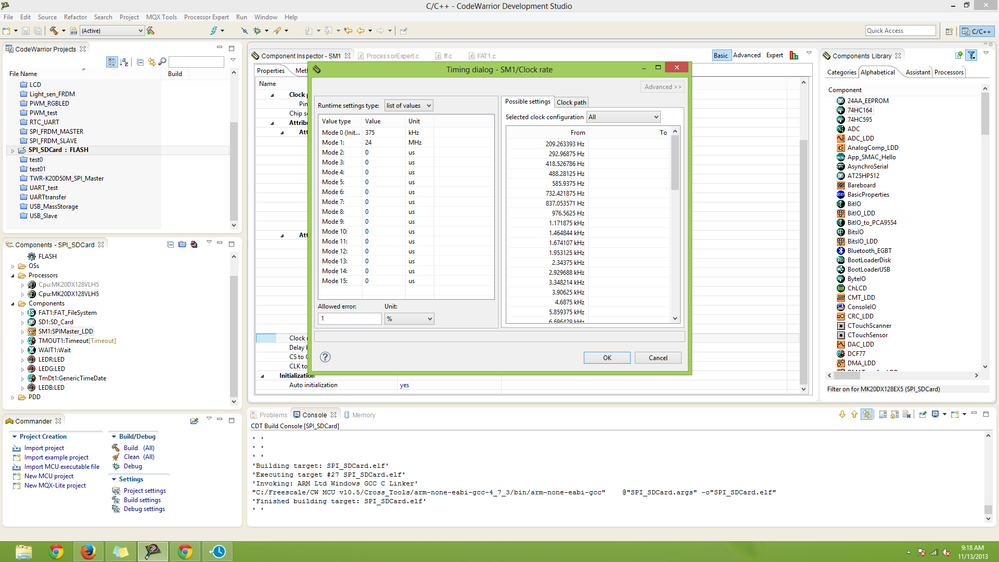The width and height of the screenshot is (999, 562).
Task: Switch to the Clock path tab
Action: point(571,102)
